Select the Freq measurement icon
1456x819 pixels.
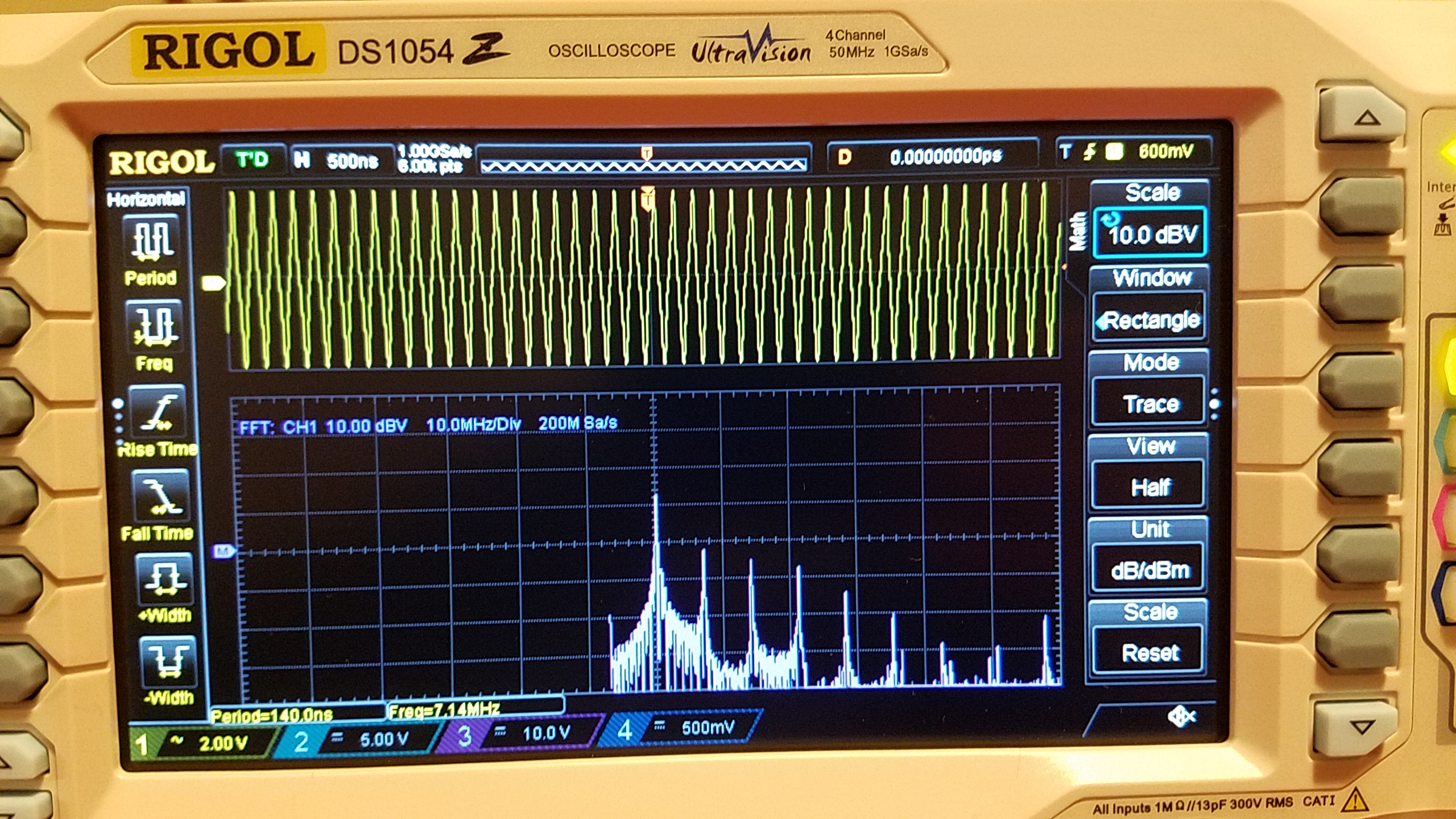click(155, 325)
